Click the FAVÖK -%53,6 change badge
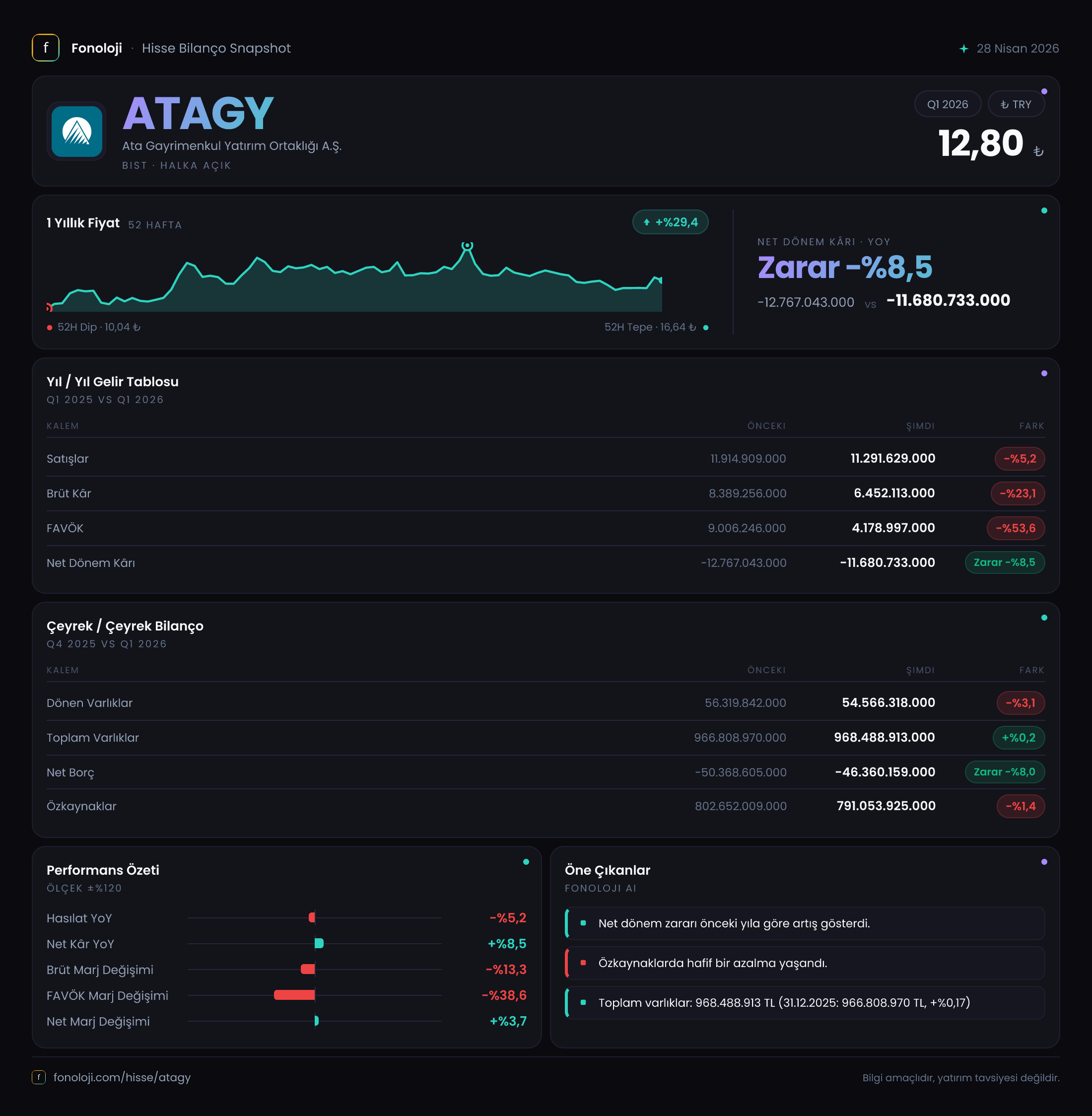Image resolution: width=1092 pixels, height=1116 pixels. [1015, 528]
